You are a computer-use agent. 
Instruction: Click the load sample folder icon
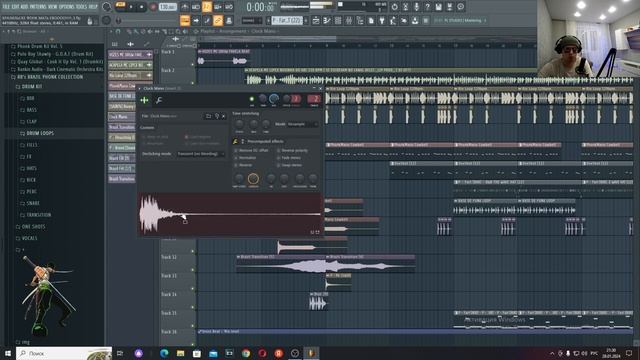pos(209,116)
